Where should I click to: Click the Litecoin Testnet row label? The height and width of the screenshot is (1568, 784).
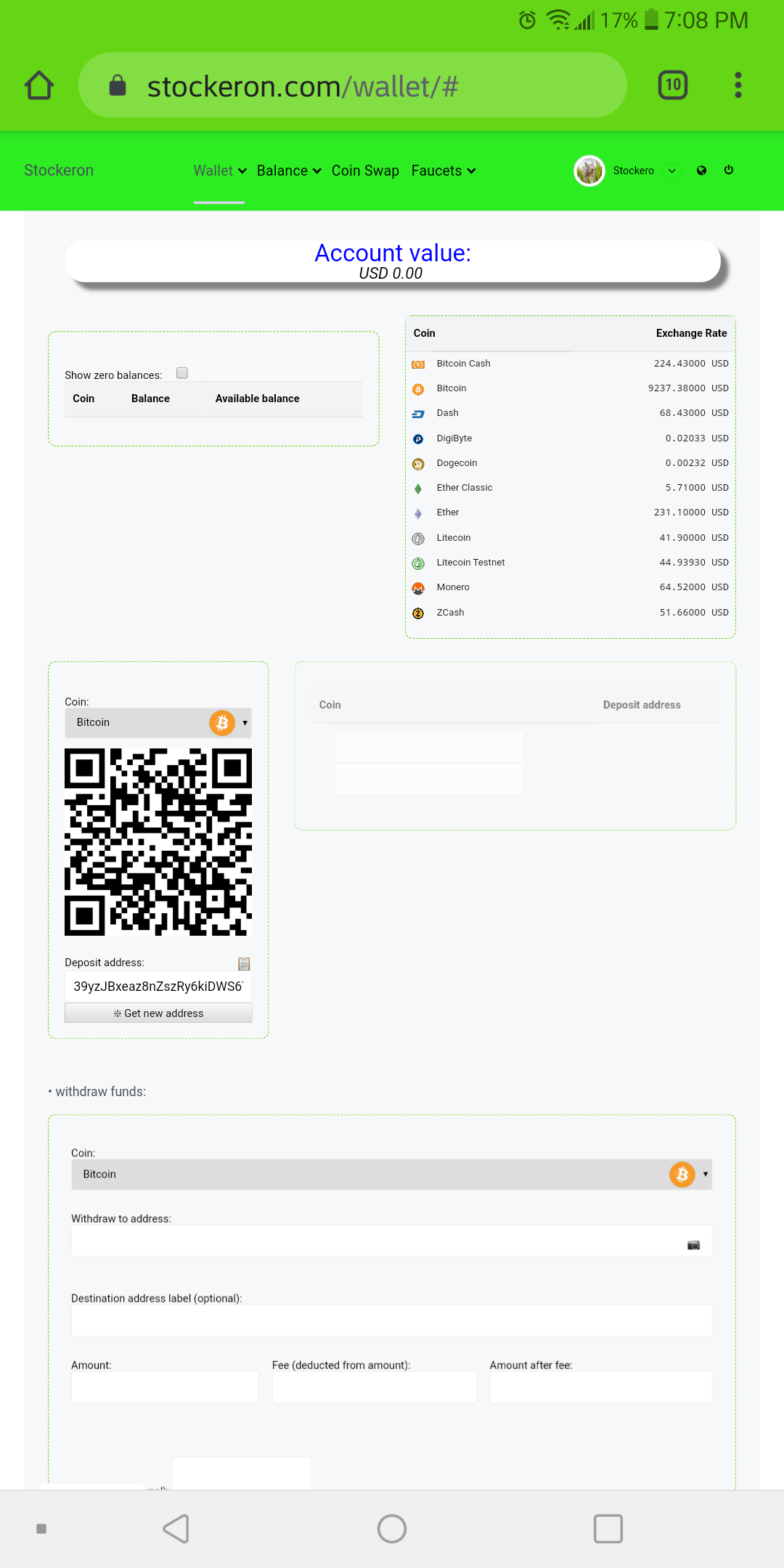click(470, 563)
